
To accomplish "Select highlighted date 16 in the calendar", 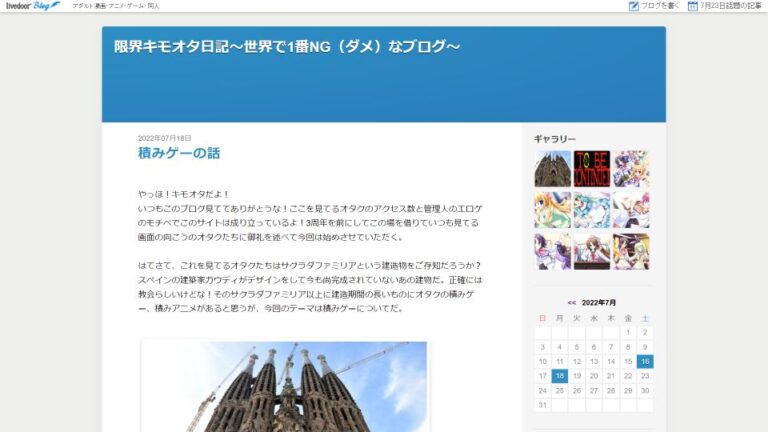I will click(645, 361).
